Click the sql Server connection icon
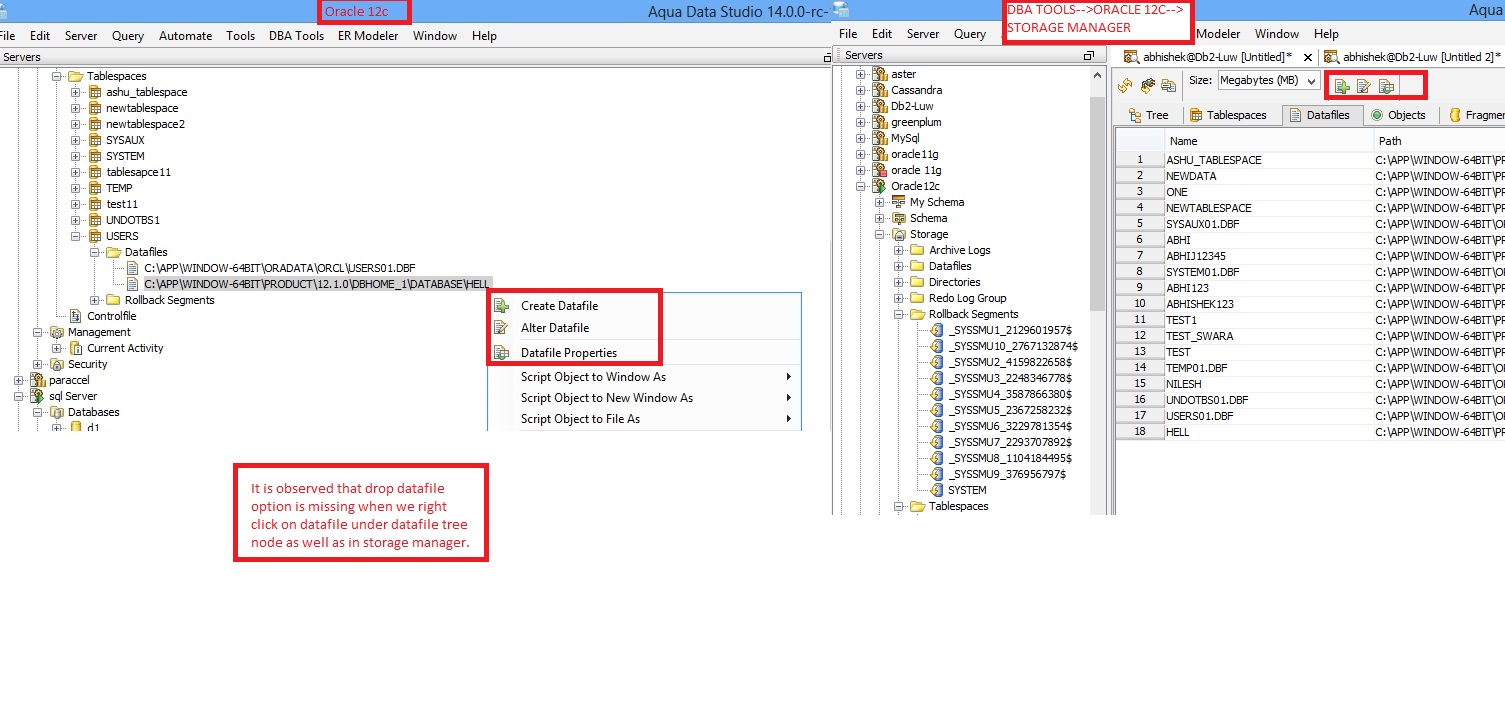This screenshot has height=701, width=1505. coord(39,396)
